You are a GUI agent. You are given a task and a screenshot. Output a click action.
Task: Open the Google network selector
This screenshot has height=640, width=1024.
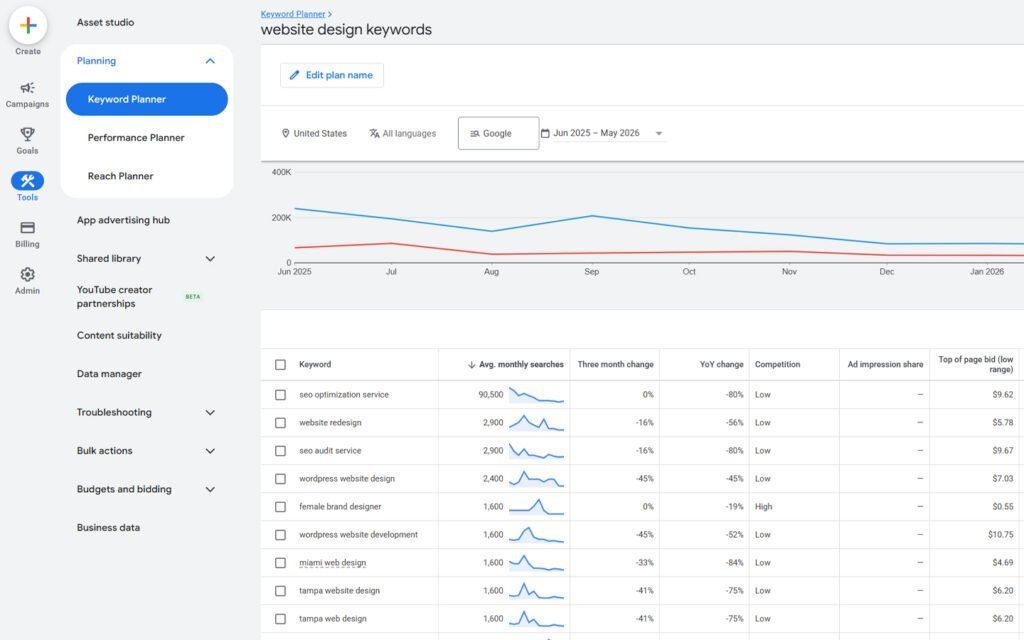coord(498,133)
